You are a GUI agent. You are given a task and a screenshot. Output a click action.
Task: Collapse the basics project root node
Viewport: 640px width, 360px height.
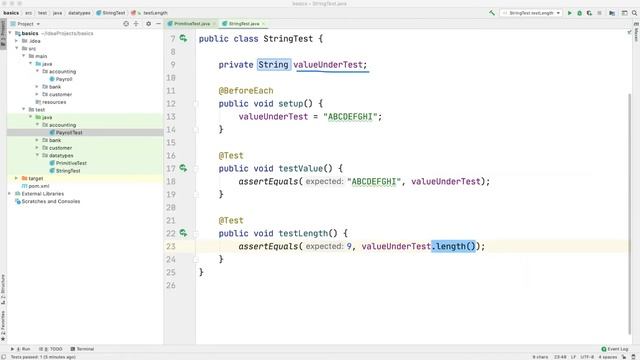tap(10, 33)
